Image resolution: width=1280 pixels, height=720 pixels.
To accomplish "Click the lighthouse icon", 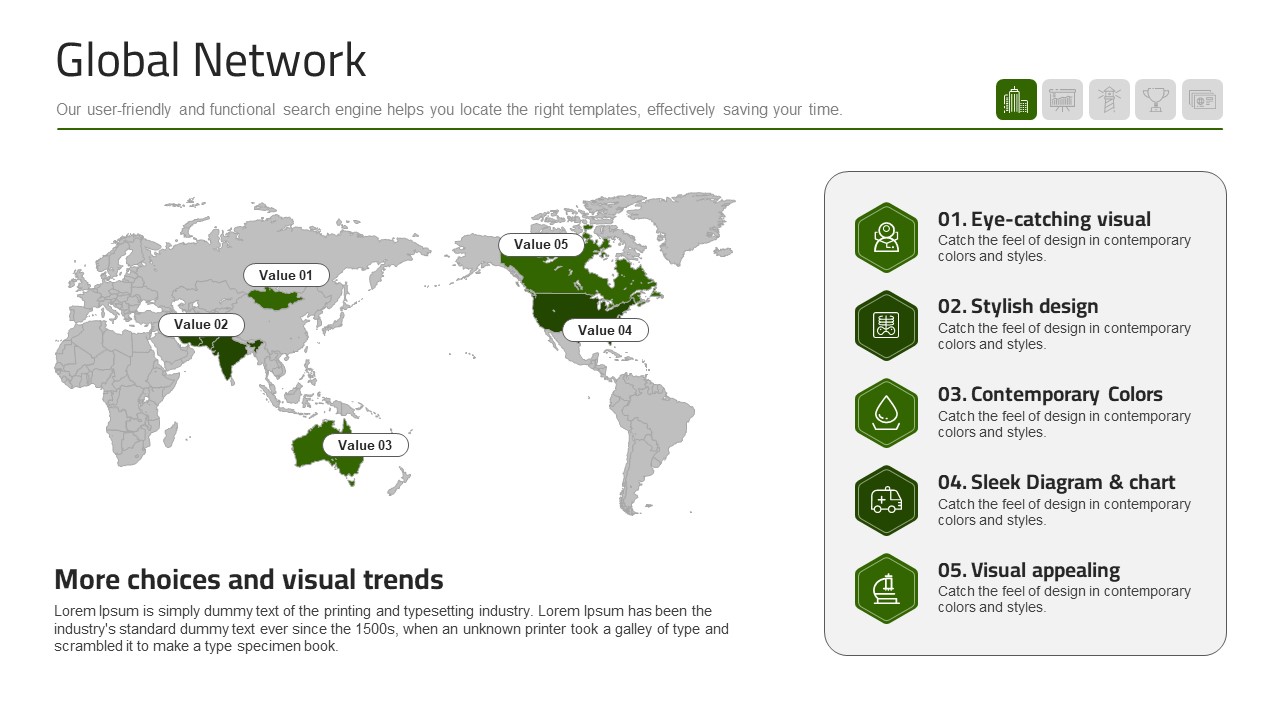I will 1109,100.
